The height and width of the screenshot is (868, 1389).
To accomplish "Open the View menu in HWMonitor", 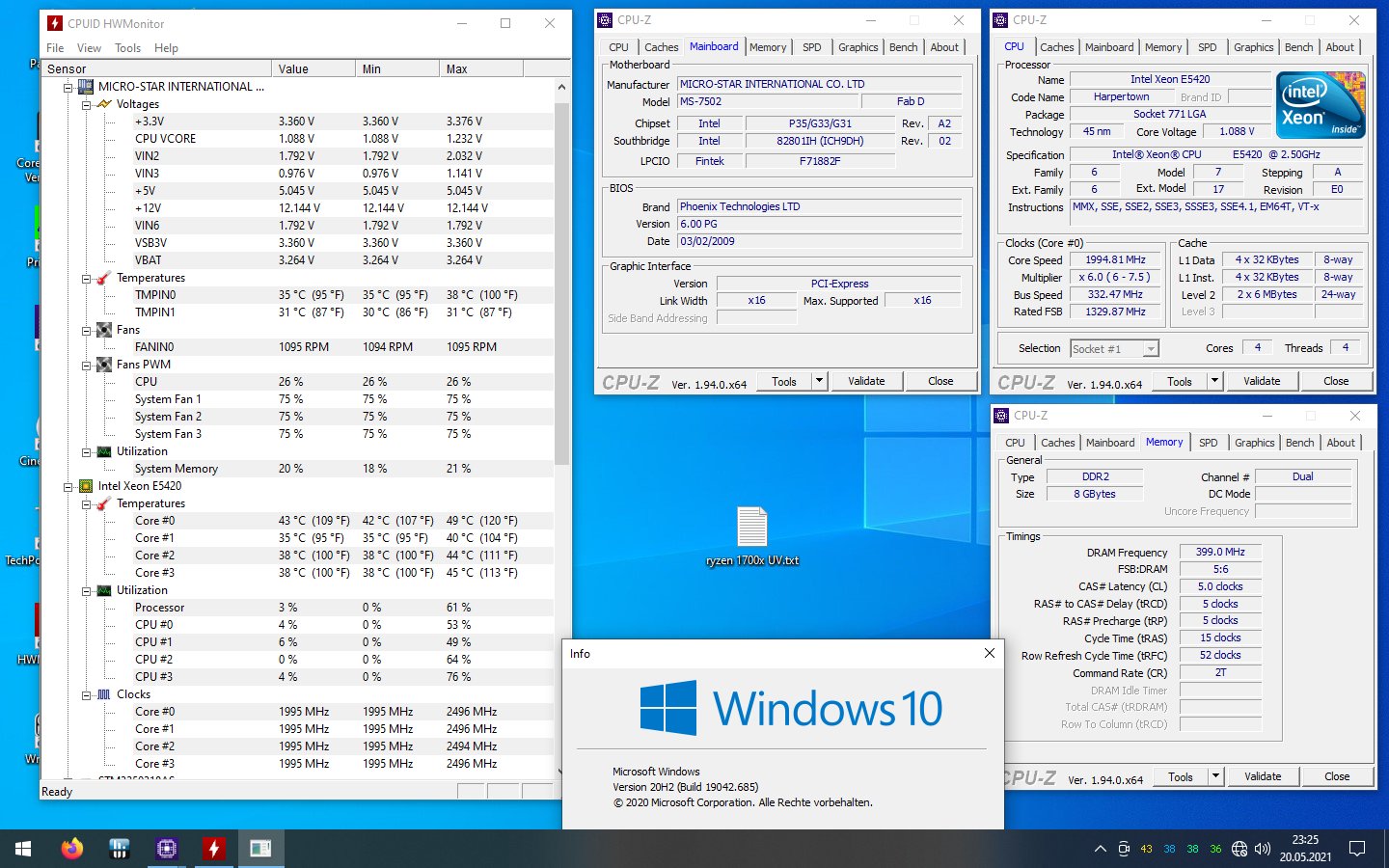I will click(x=89, y=47).
